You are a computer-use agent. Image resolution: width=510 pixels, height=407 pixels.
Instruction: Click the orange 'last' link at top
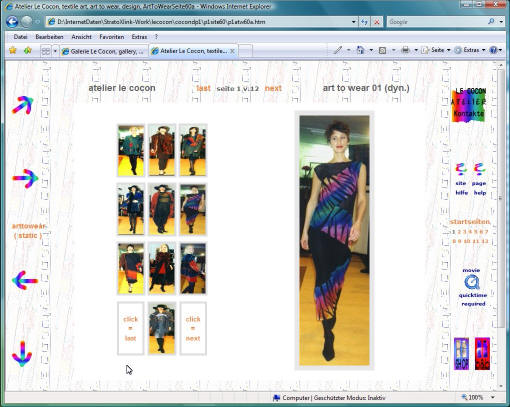[x=203, y=88]
